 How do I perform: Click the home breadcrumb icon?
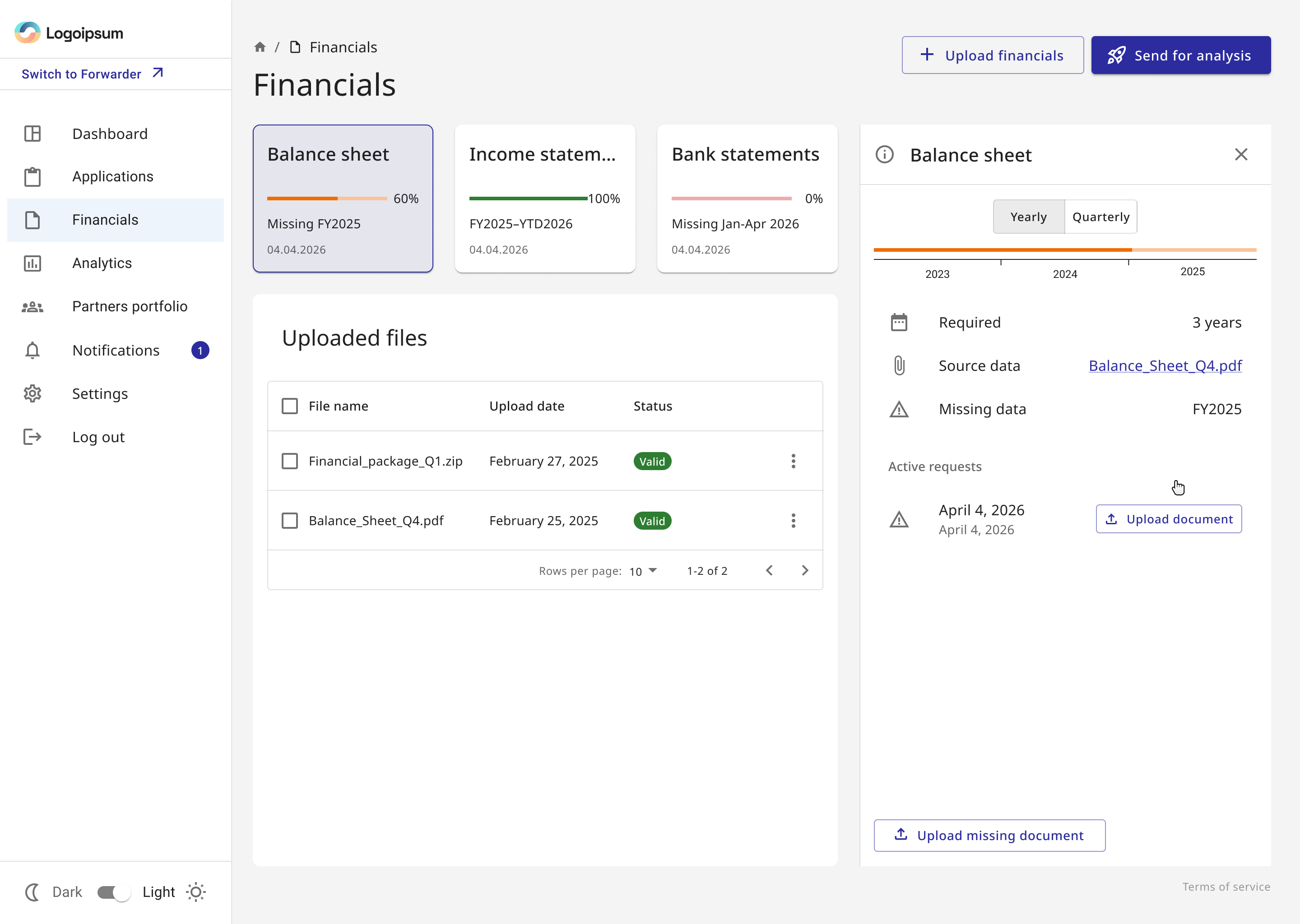tap(260, 46)
